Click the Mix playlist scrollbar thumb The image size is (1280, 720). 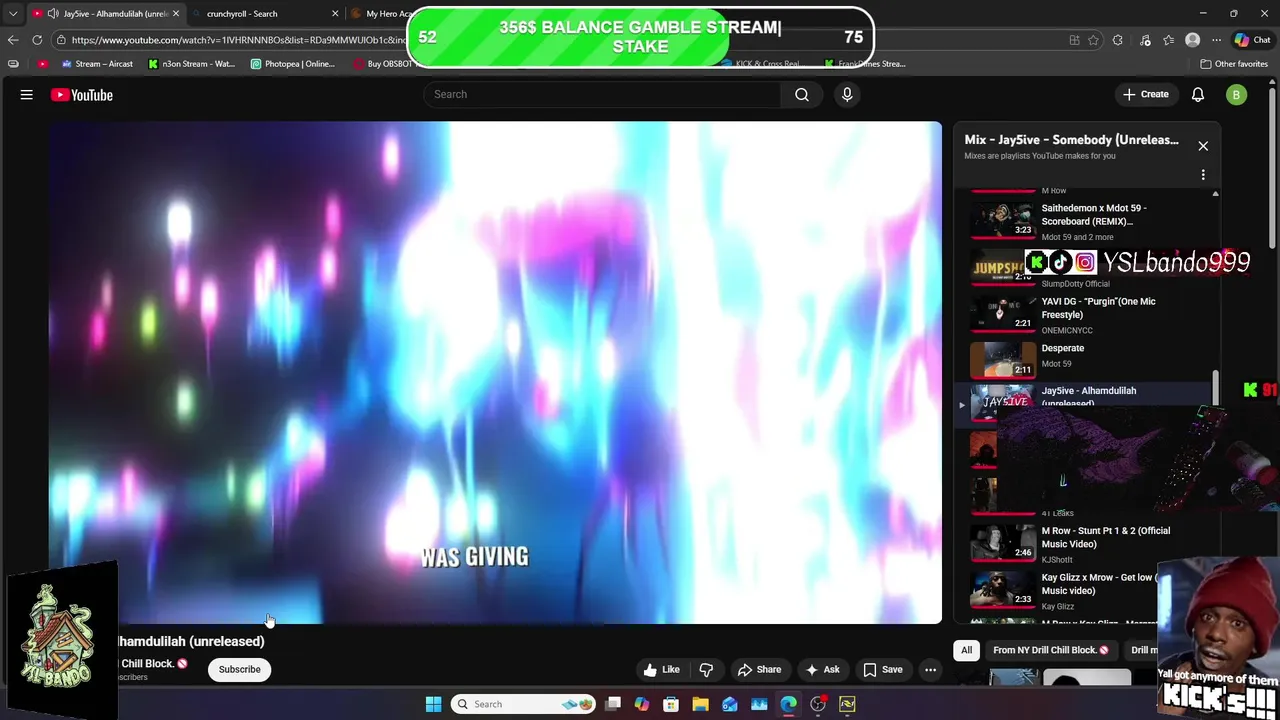tap(1216, 388)
